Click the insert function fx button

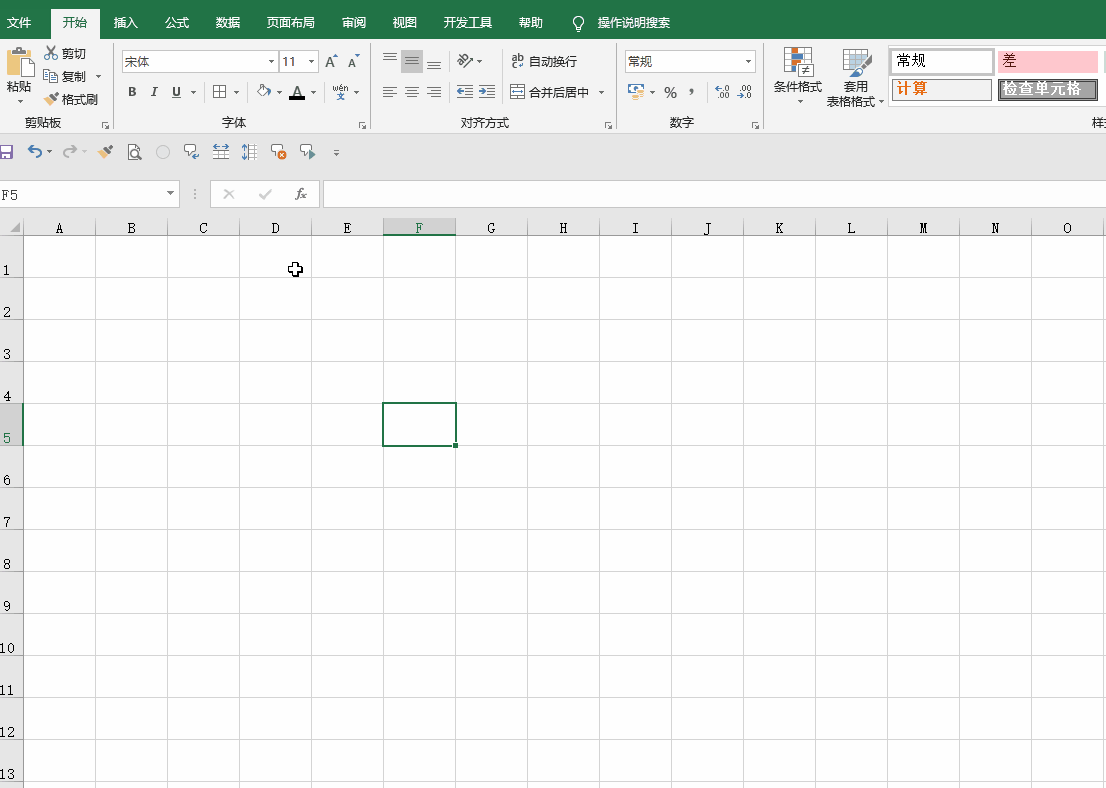[300, 194]
